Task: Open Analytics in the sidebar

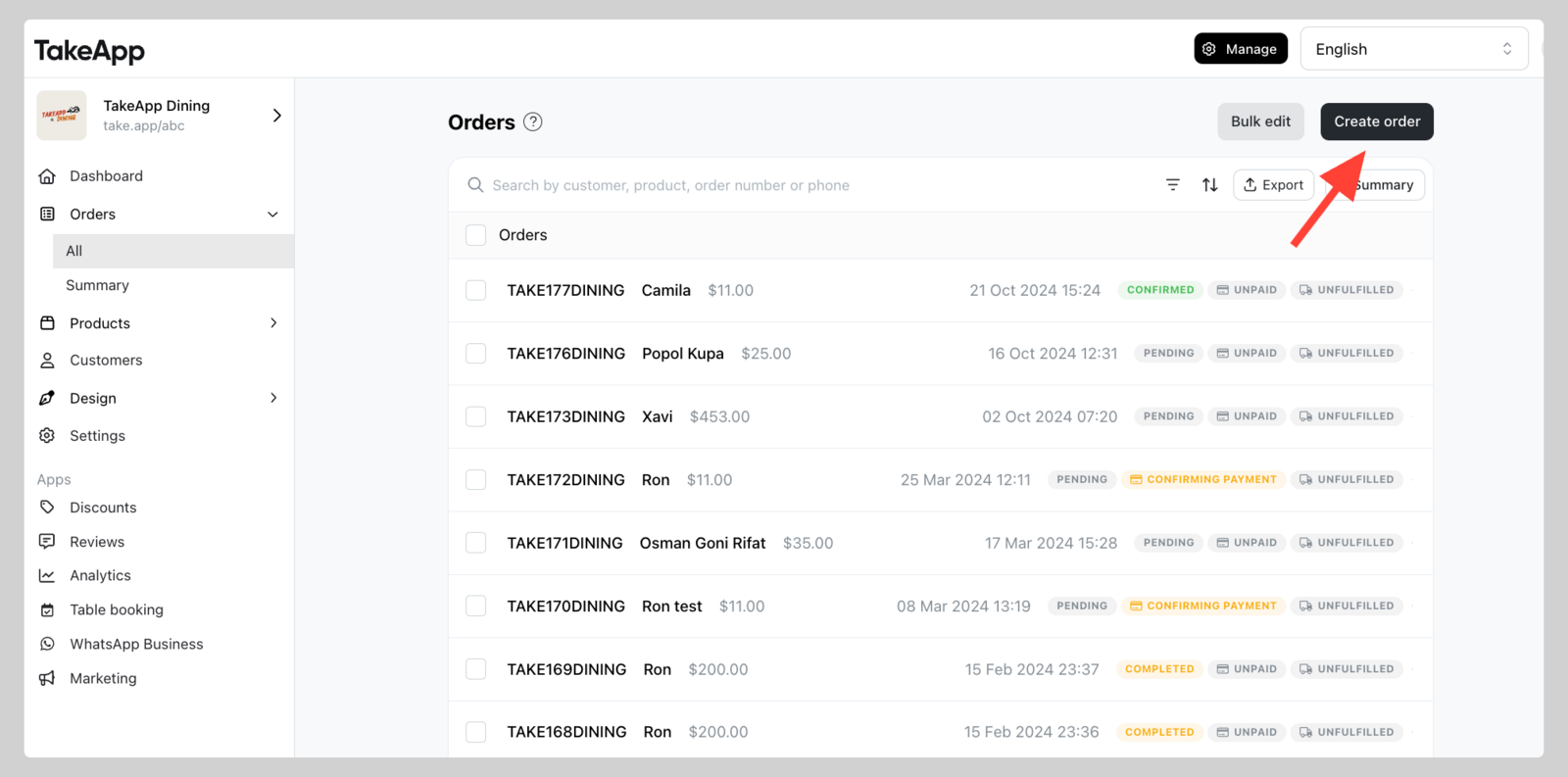Action: (x=100, y=575)
